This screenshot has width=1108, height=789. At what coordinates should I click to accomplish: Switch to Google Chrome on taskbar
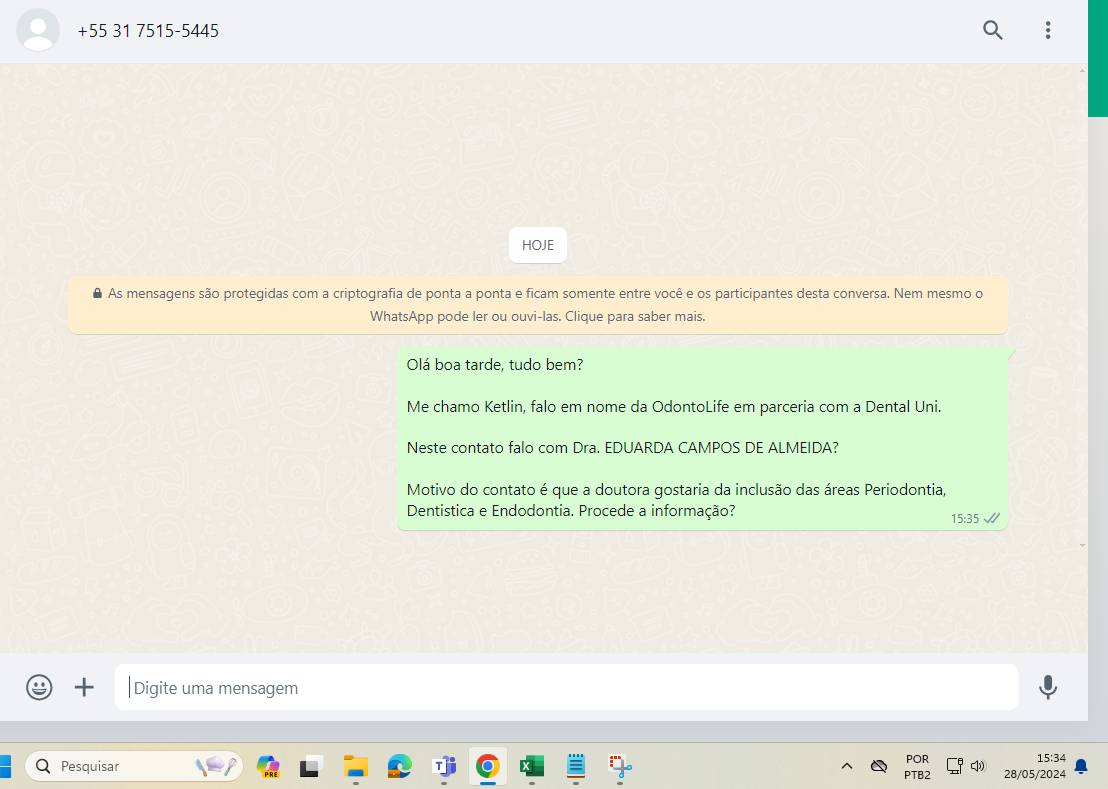(488, 766)
